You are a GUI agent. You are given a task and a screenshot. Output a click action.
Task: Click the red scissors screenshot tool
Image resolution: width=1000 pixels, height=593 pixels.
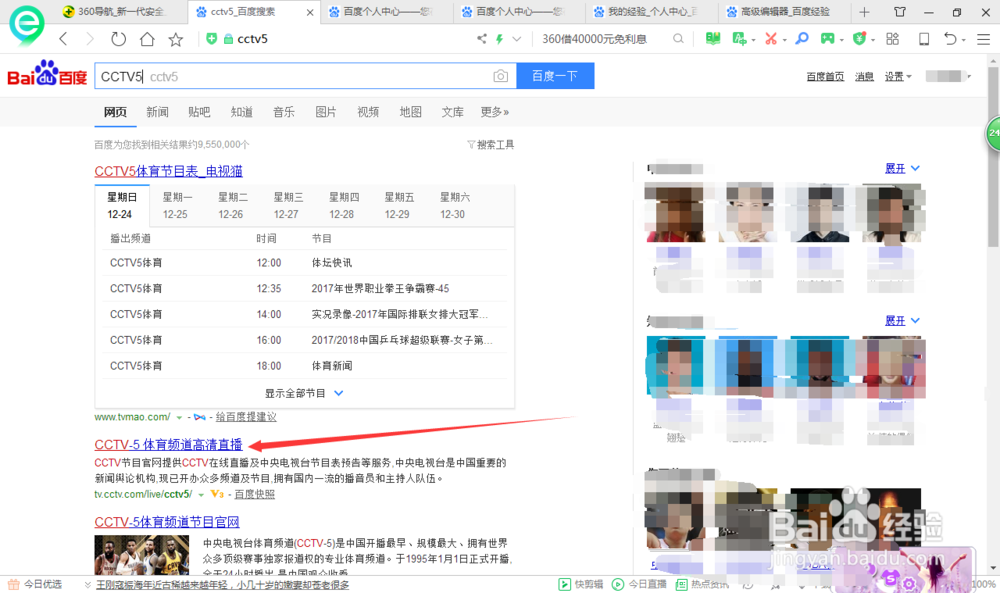pyautogui.click(x=771, y=39)
